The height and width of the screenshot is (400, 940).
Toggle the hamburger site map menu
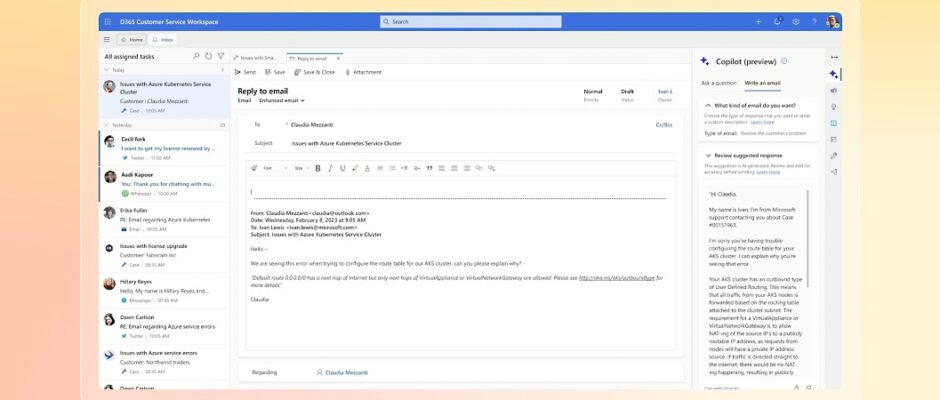[x=107, y=40]
